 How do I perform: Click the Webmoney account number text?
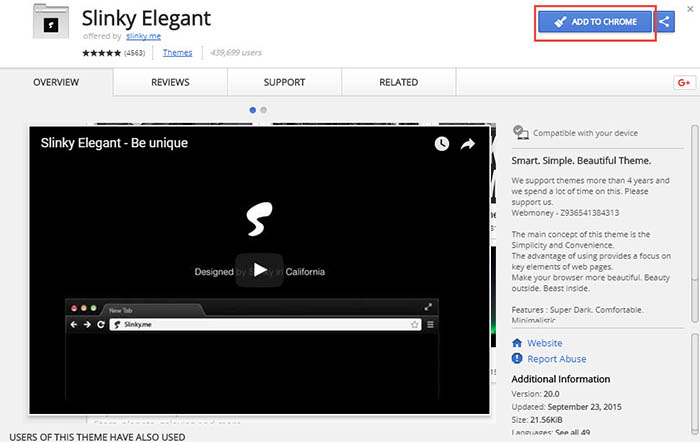point(565,213)
